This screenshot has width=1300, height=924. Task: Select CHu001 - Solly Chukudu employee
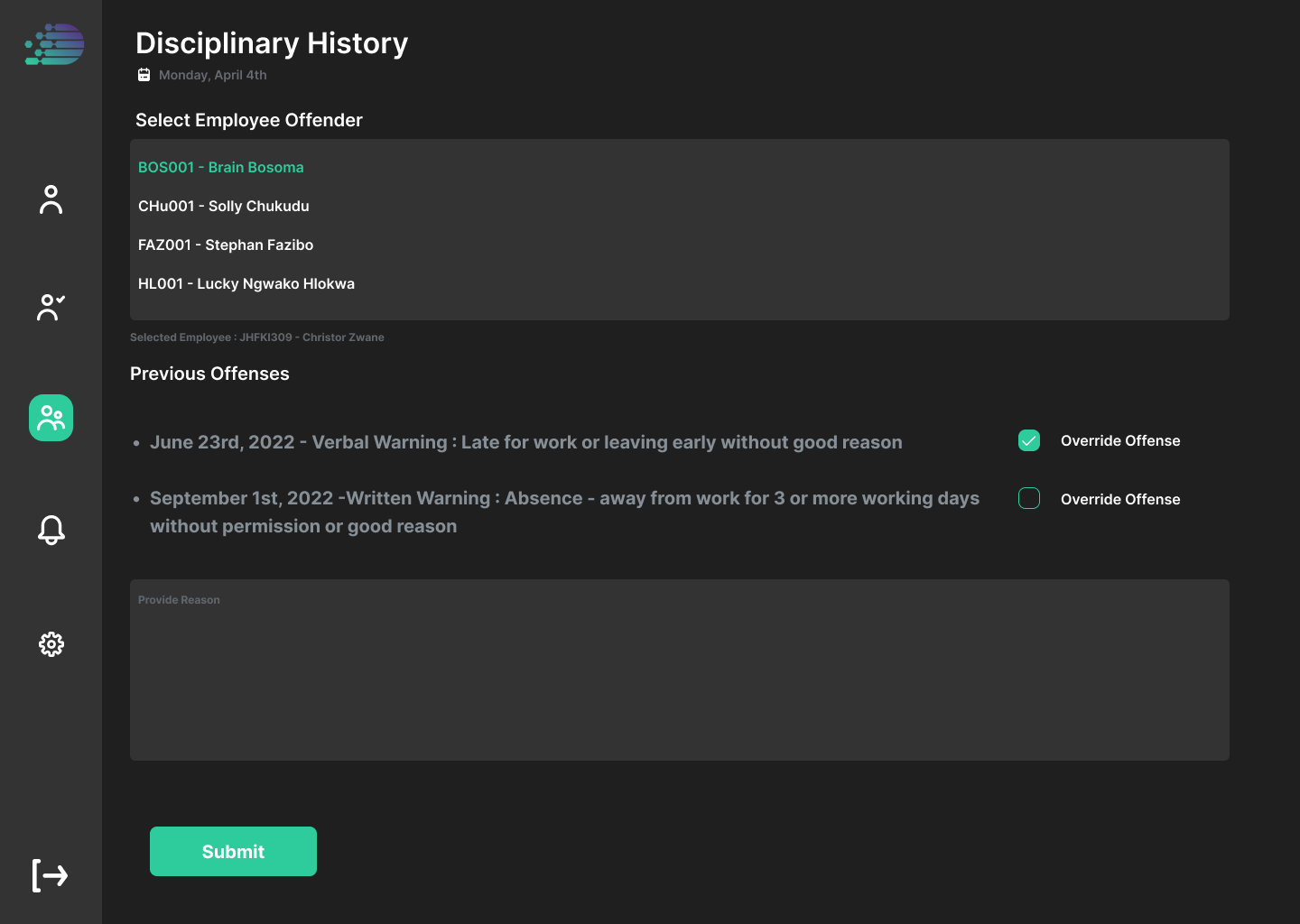[224, 206]
